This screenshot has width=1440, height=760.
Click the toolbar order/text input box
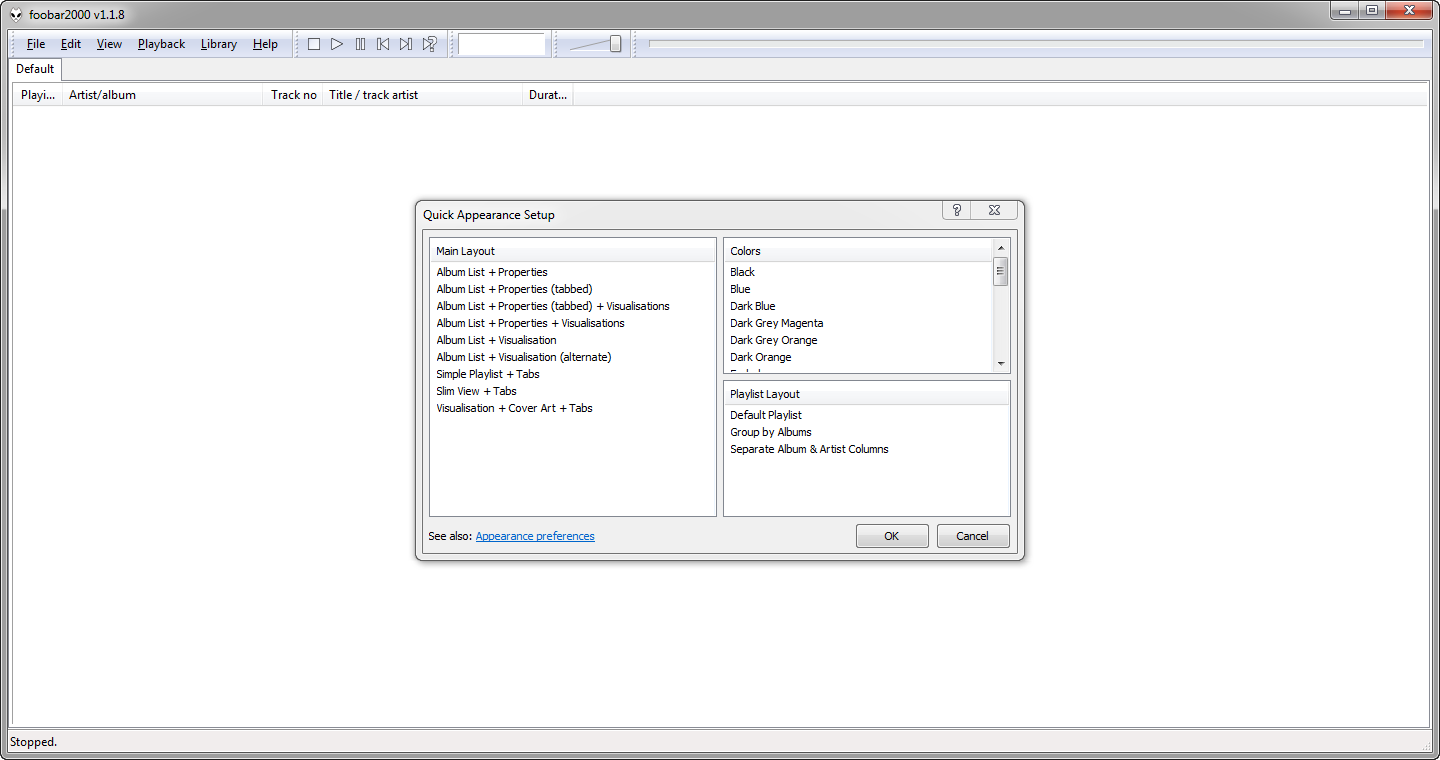pos(502,44)
